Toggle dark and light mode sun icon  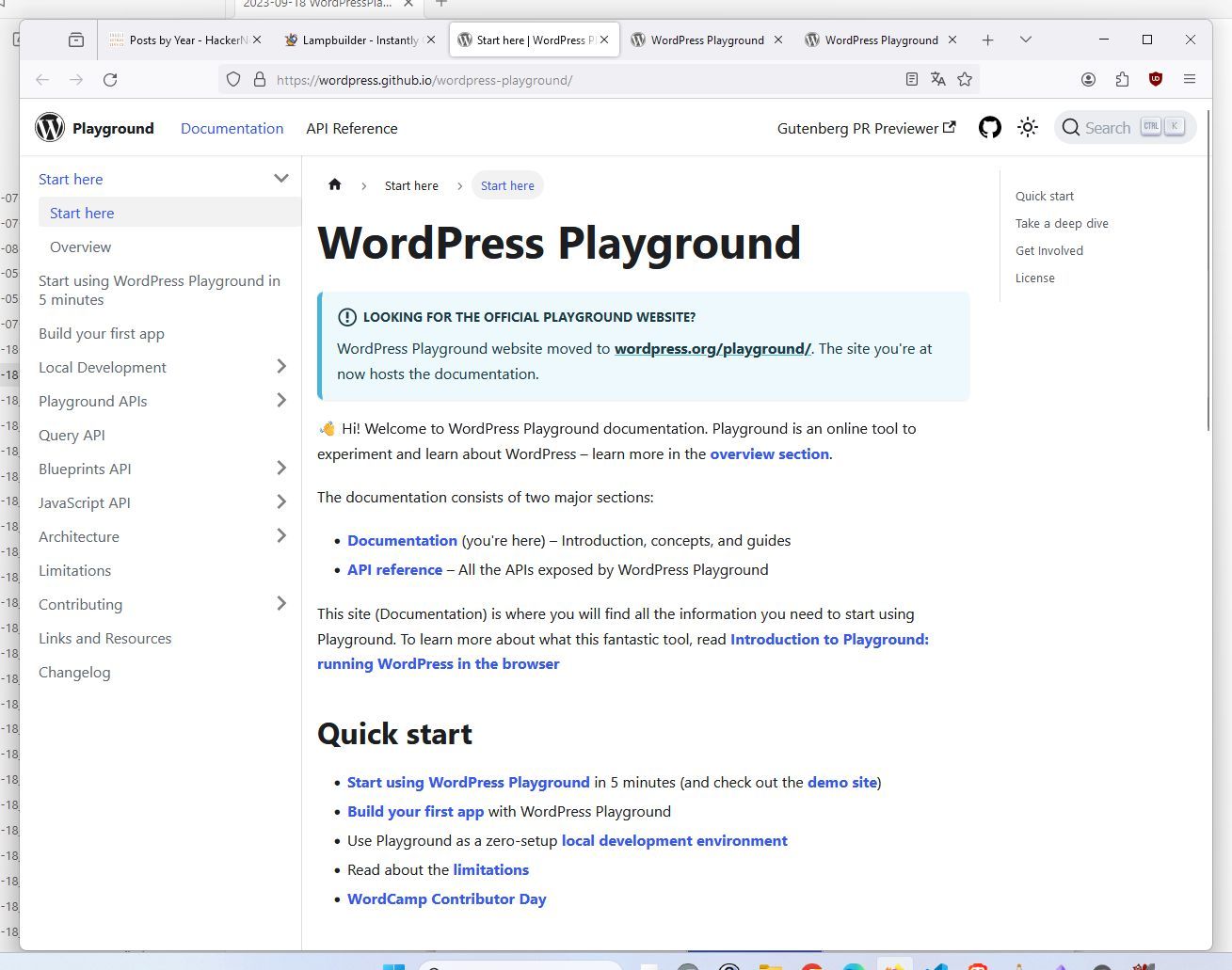pos(1028,127)
